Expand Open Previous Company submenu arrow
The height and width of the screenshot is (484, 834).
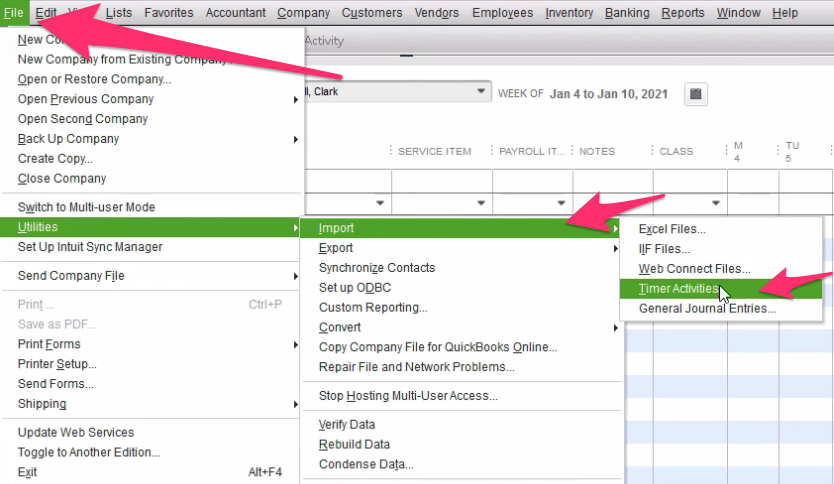pyautogui.click(x=296, y=99)
